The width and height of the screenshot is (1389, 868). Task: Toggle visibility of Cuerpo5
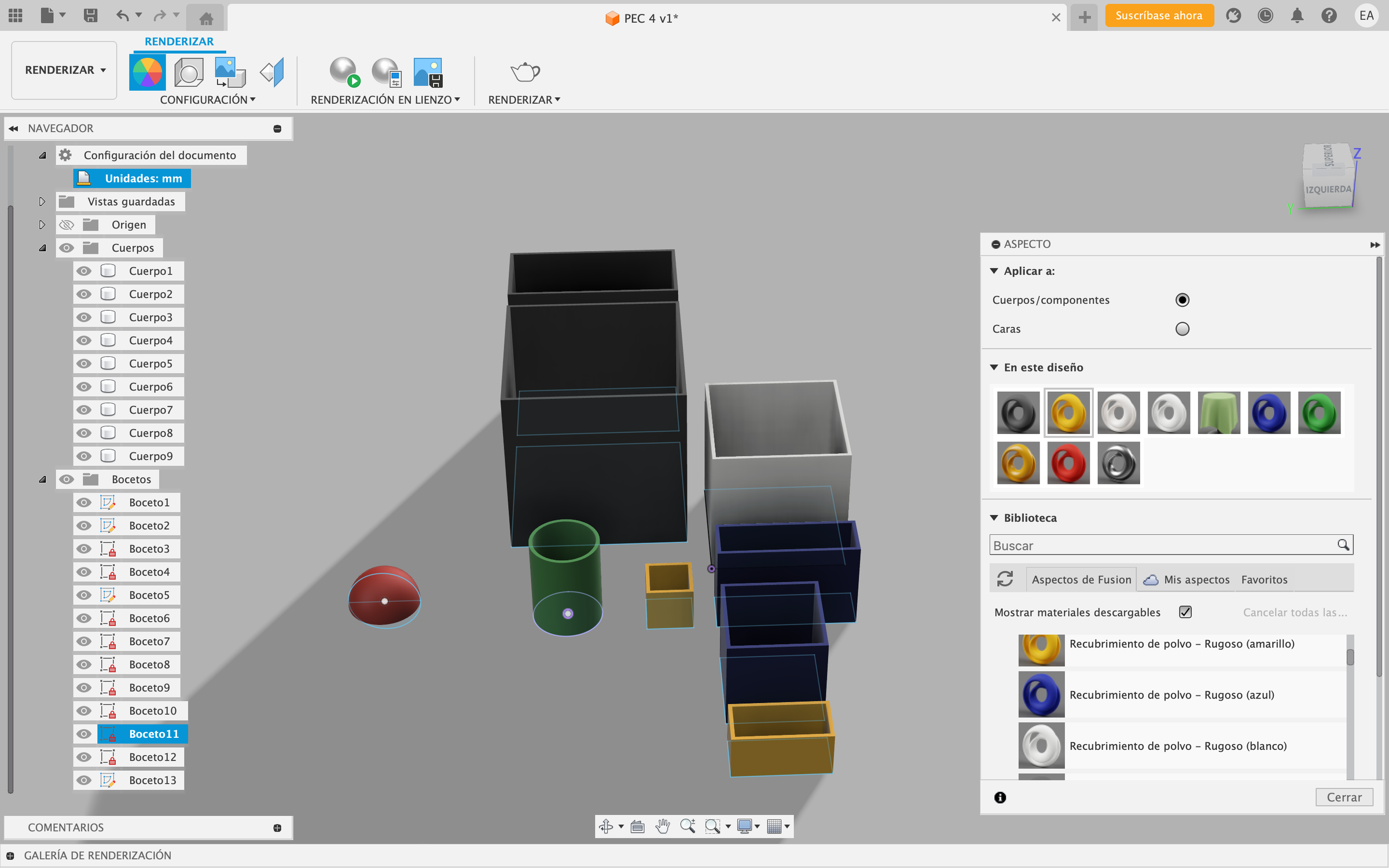pyautogui.click(x=84, y=363)
